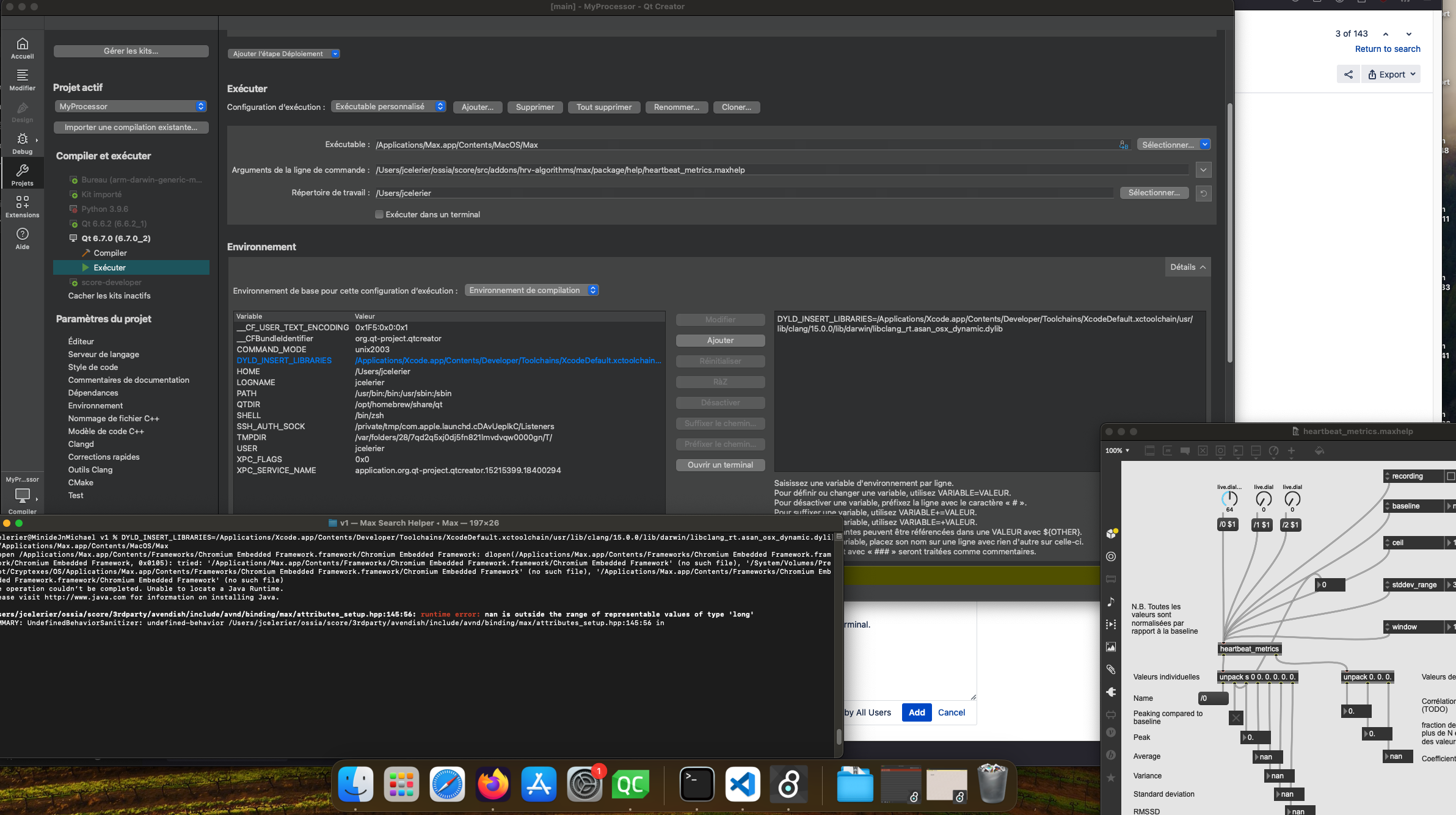The image size is (1456, 815).
Task: Click the variables icon in Exécutable field
Action: 1124,145
